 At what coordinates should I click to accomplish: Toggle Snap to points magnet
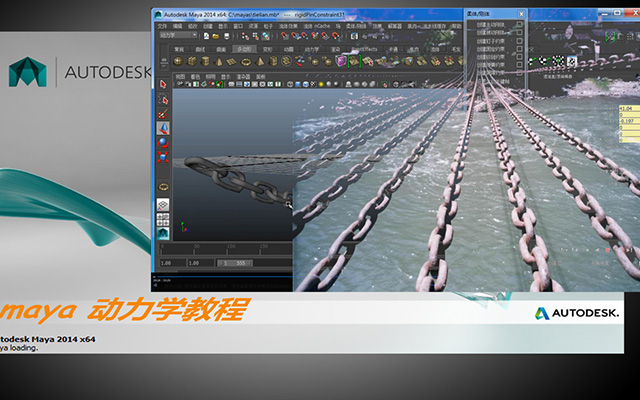(304, 36)
